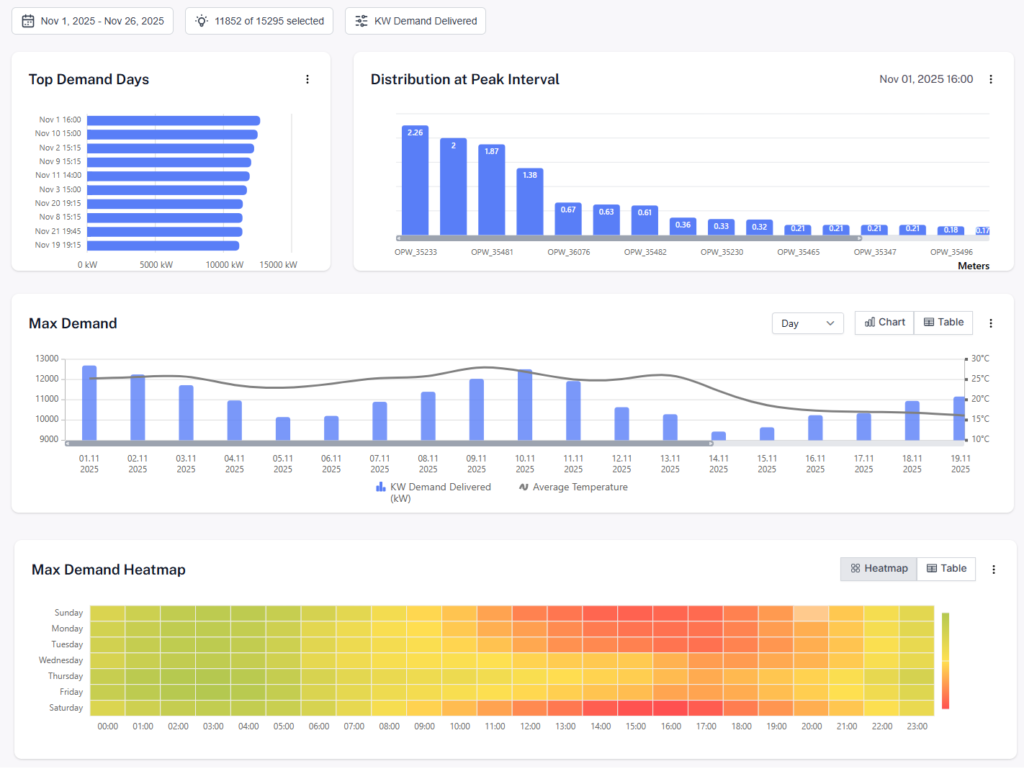The image size is (1024, 774).
Task: Click the 0.61 distribution bar
Action: [x=645, y=220]
